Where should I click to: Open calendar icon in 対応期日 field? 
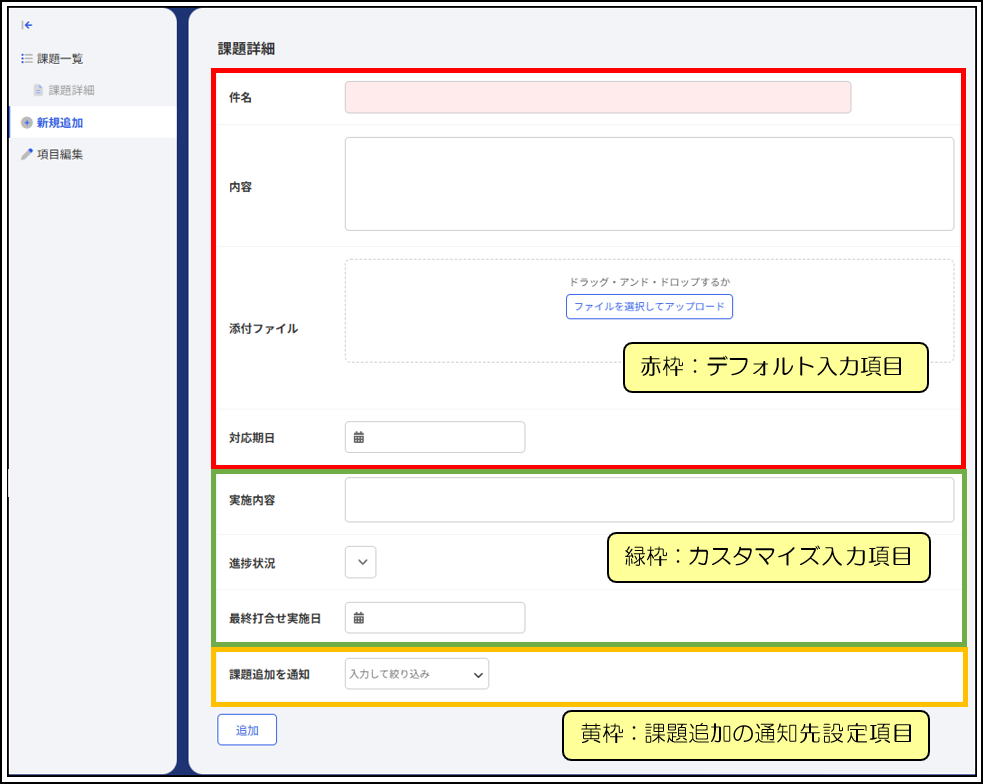pos(359,437)
